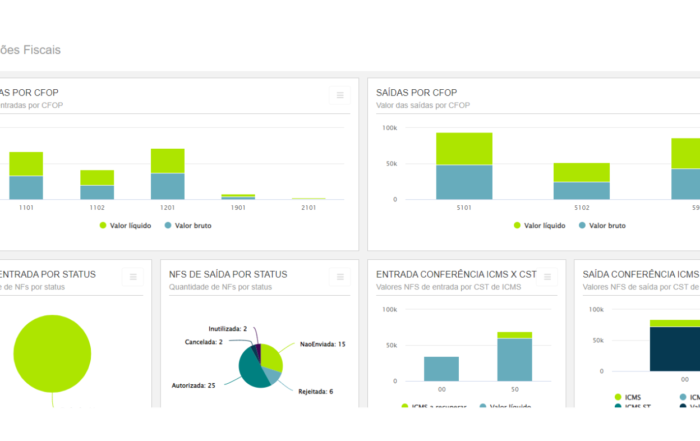The width and height of the screenshot is (700, 441).
Task: Select the green segment of bar 1102
Action: pyautogui.click(x=97, y=178)
